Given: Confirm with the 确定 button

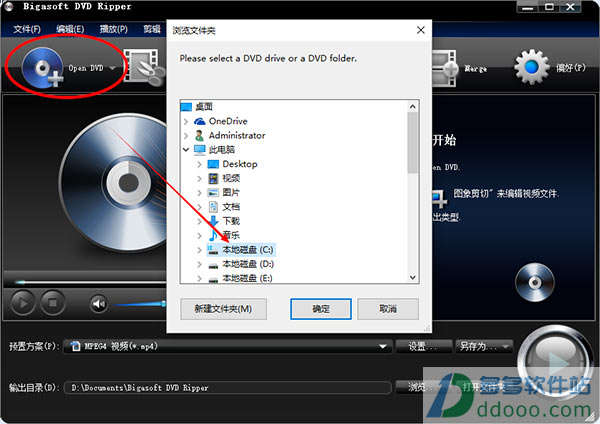Looking at the screenshot, I should click(x=321, y=309).
